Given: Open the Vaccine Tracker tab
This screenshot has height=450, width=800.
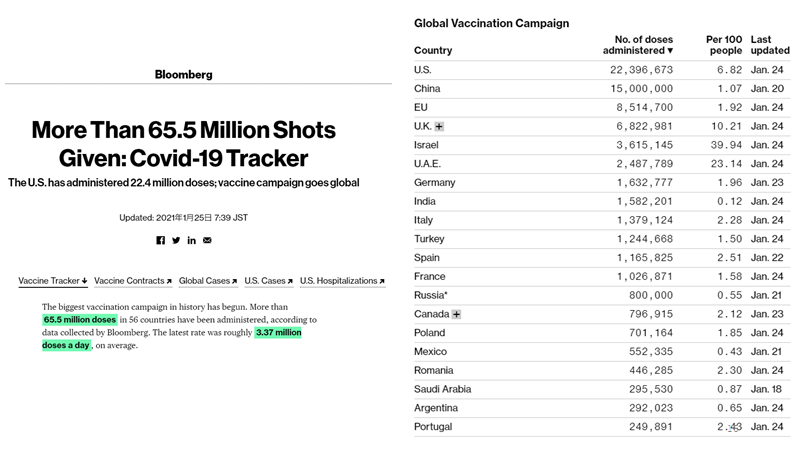Looking at the screenshot, I should point(53,281).
